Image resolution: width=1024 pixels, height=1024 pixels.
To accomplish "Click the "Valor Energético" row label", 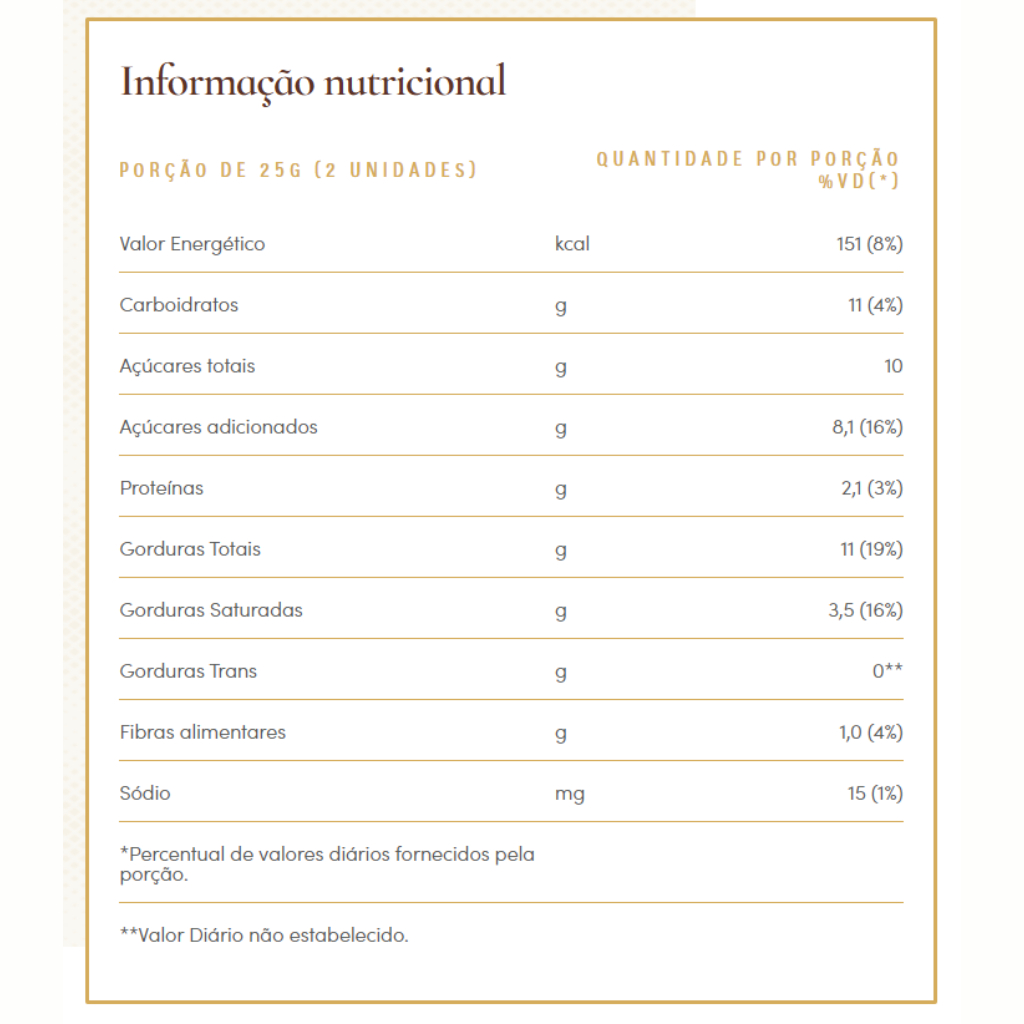I will pos(192,244).
